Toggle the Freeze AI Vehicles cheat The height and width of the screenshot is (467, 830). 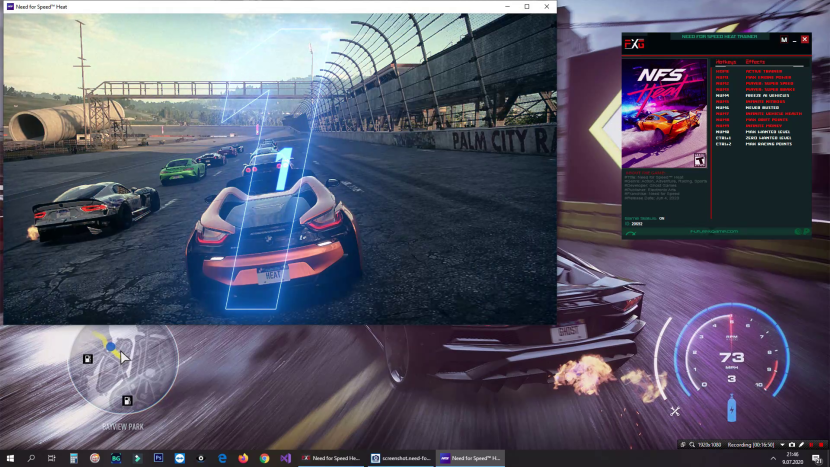click(x=765, y=95)
